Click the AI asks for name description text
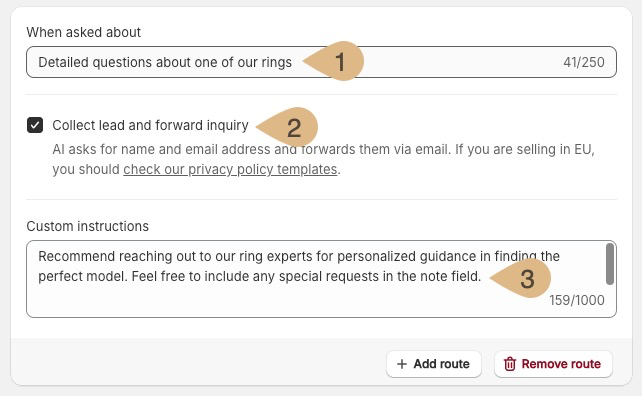 [x=323, y=159]
